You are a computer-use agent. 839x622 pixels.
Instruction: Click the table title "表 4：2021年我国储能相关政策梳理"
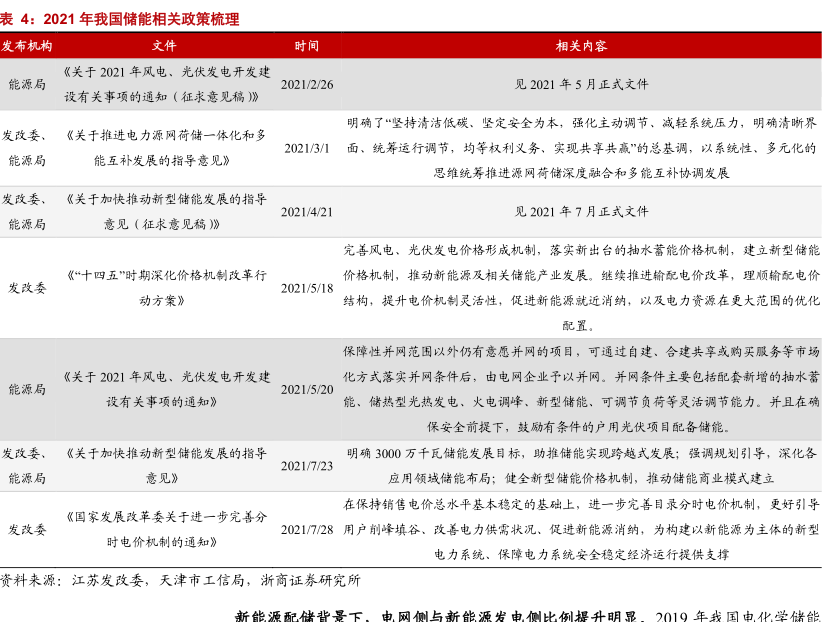[120, 19]
